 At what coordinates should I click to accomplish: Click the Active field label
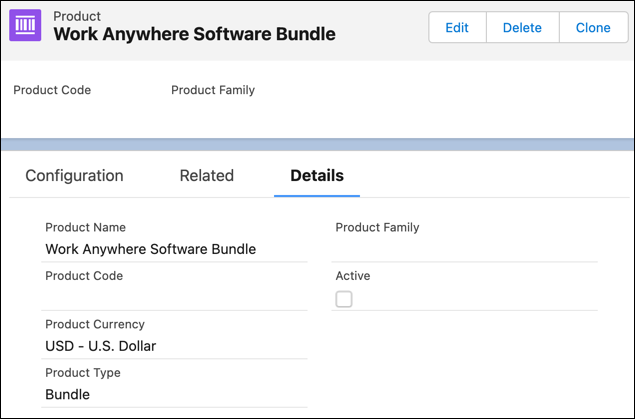(x=353, y=276)
